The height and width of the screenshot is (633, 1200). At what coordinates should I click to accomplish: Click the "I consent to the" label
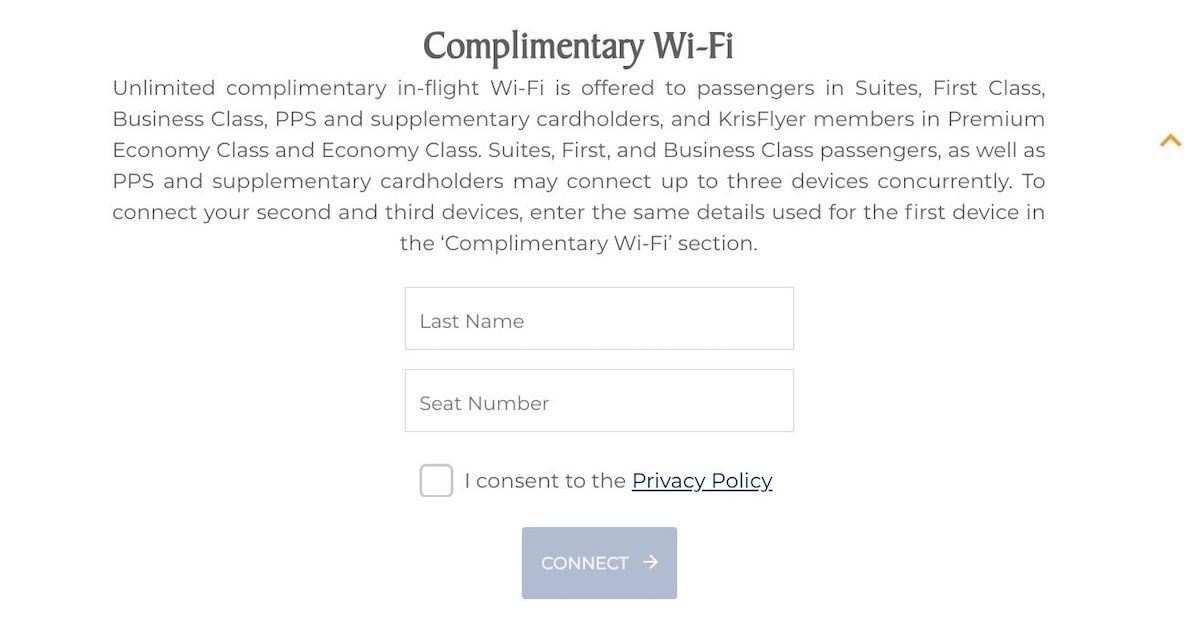[x=545, y=481]
